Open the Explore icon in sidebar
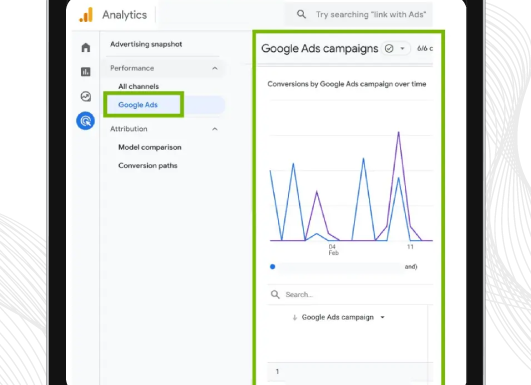This screenshot has height=385, width=531. click(x=86, y=97)
